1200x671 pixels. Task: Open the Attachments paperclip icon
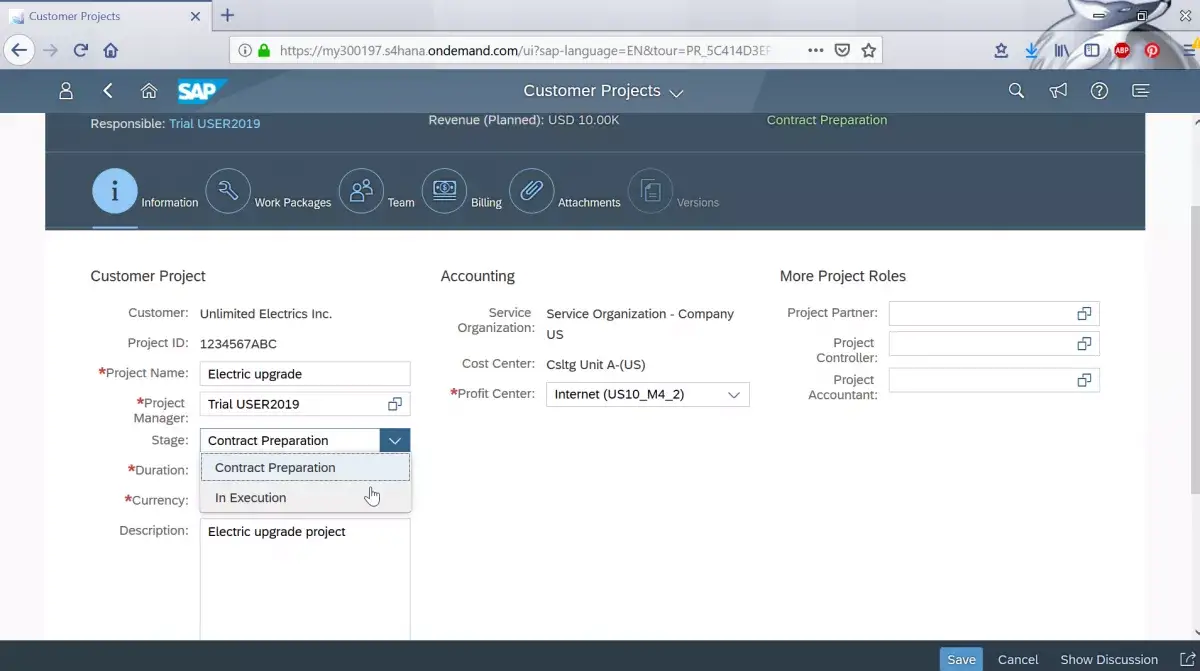click(532, 190)
